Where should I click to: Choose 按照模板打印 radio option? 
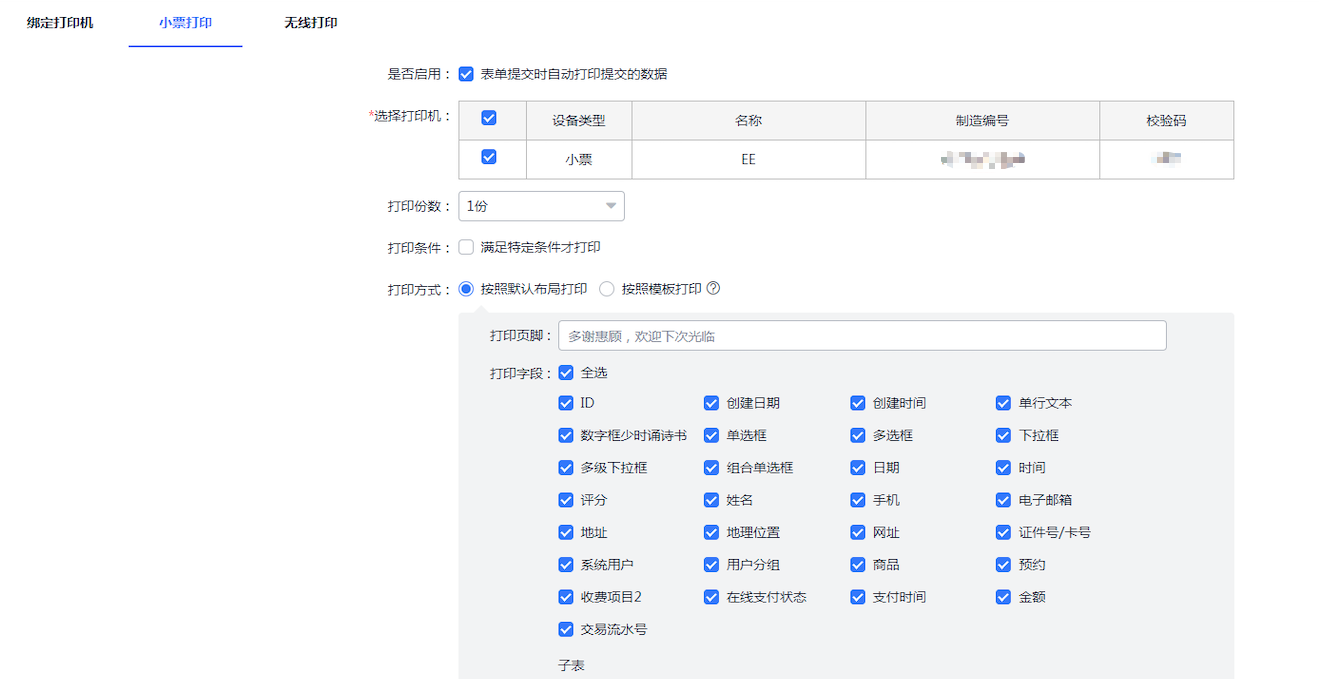coord(607,289)
